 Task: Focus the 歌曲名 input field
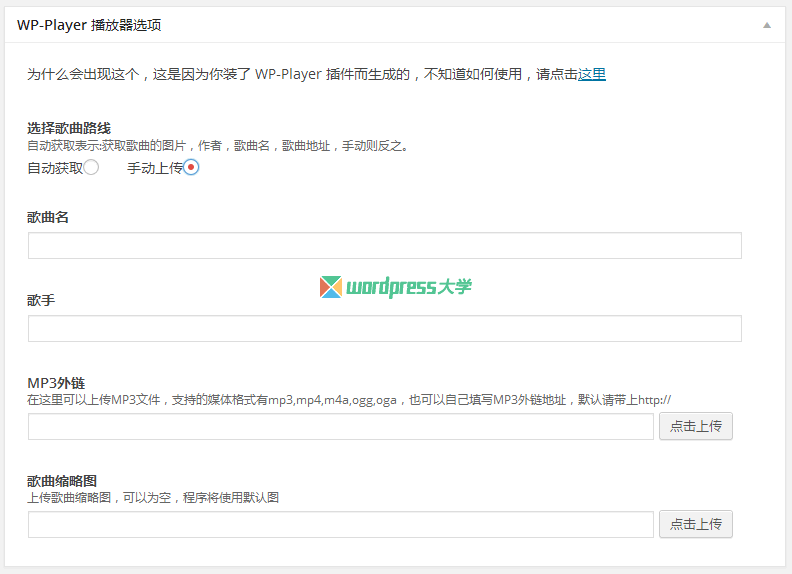(x=385, y=246)
